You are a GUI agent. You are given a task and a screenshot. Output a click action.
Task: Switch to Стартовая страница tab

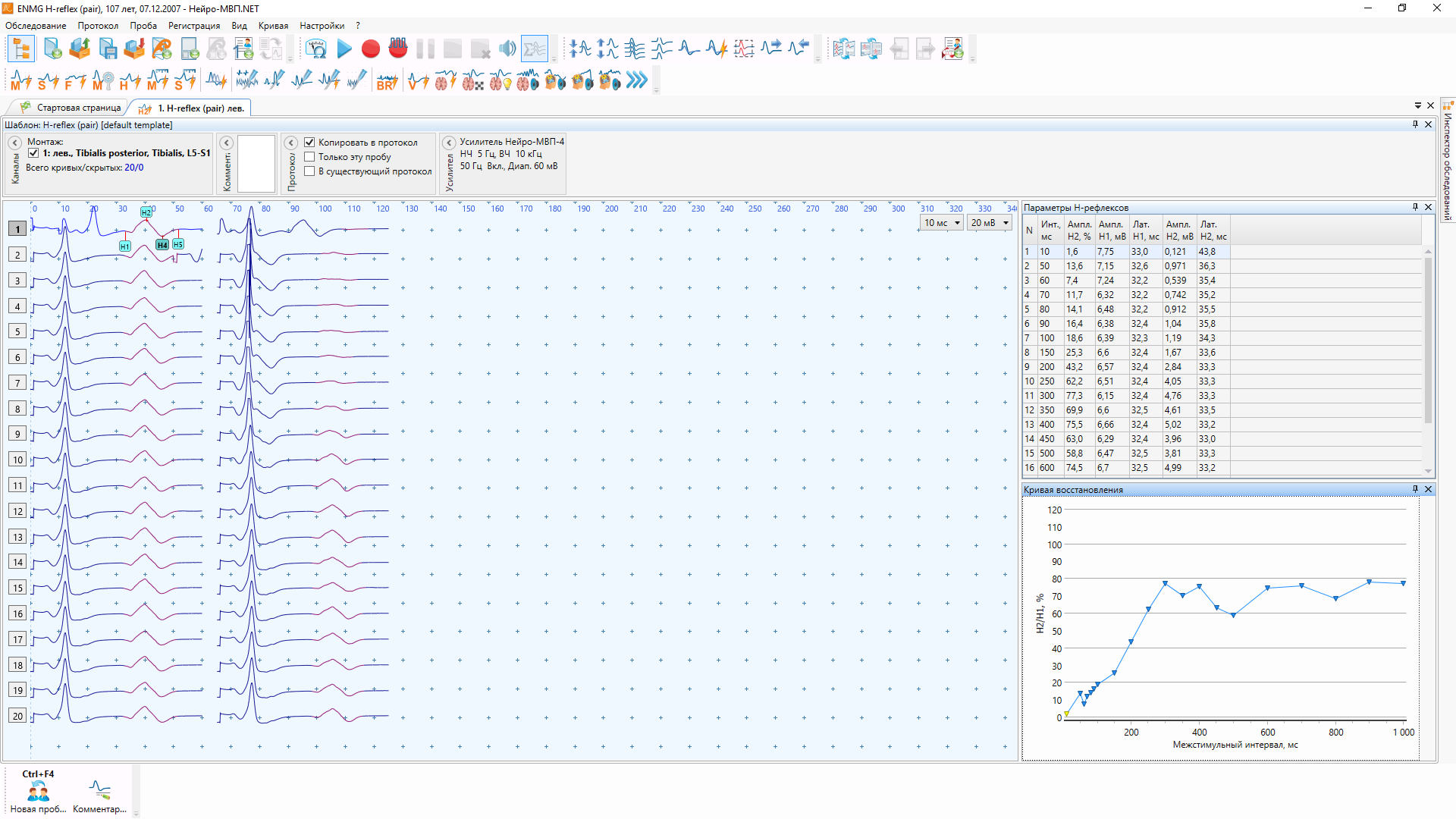[x=71, y=108]
